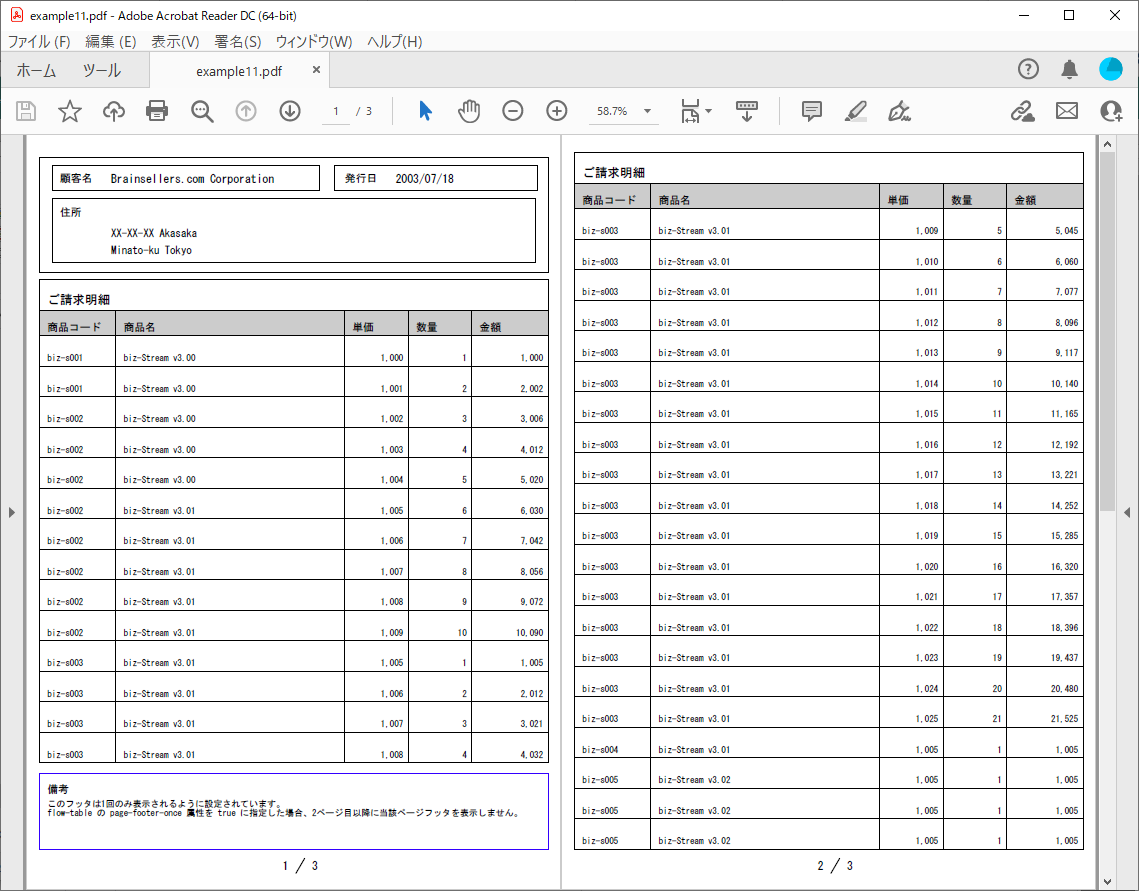Viewport: 1139px width, 891px height.
Task: Zoom out with the minus icon
Action: coord(513,111)
